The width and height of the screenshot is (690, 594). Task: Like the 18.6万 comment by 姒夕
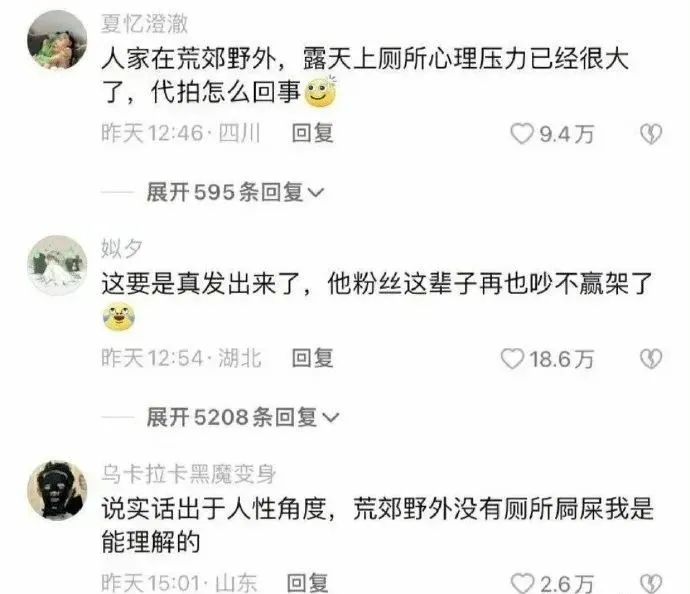tap(512, 359)
